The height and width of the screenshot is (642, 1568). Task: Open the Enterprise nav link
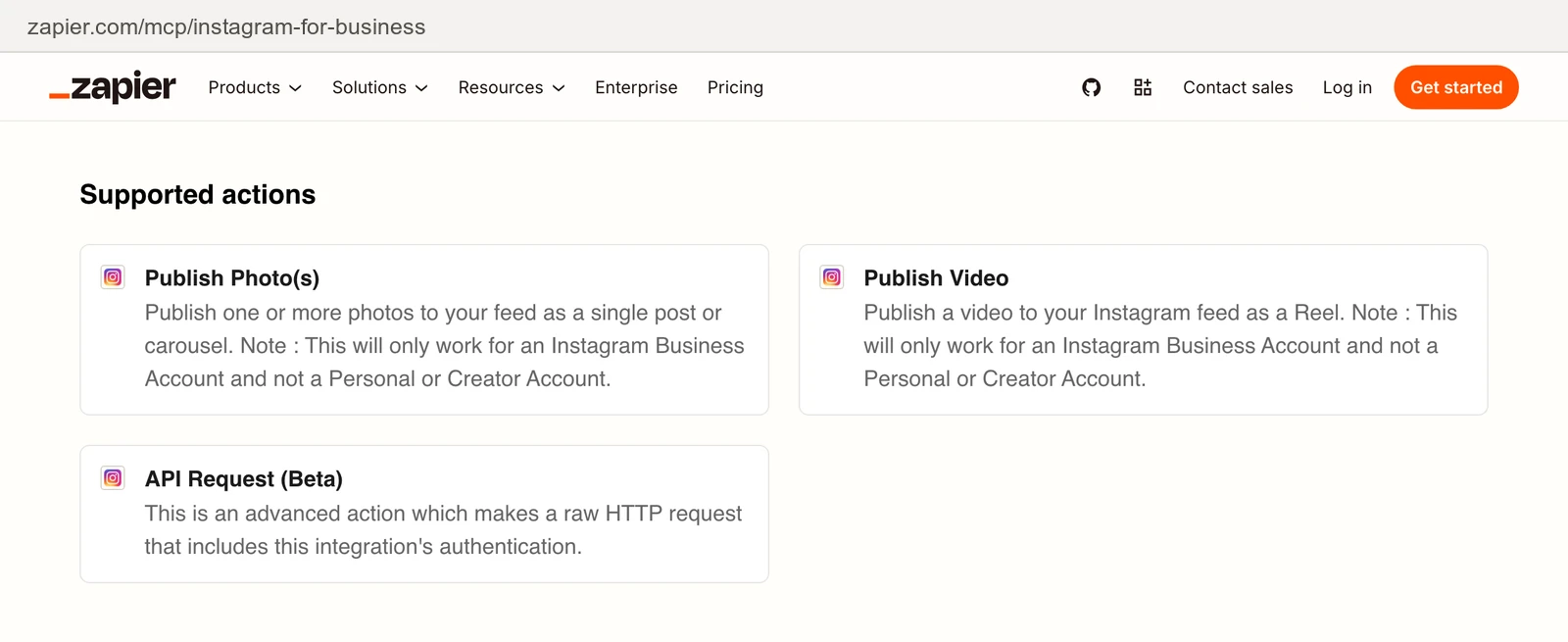pos(636,87)
